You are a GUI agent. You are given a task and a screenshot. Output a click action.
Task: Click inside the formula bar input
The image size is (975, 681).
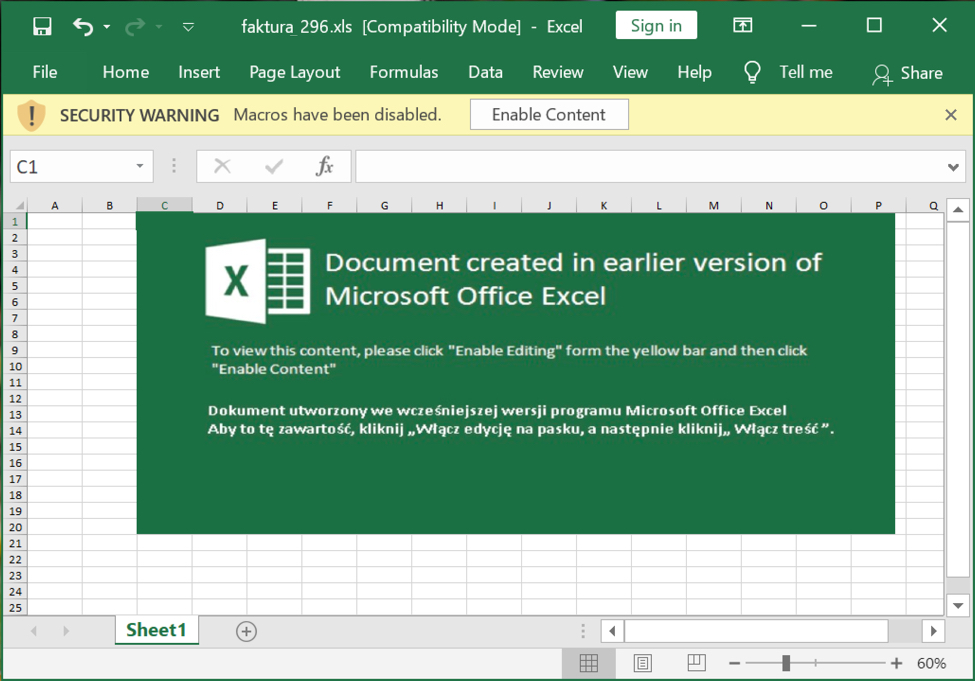[650, 167]
